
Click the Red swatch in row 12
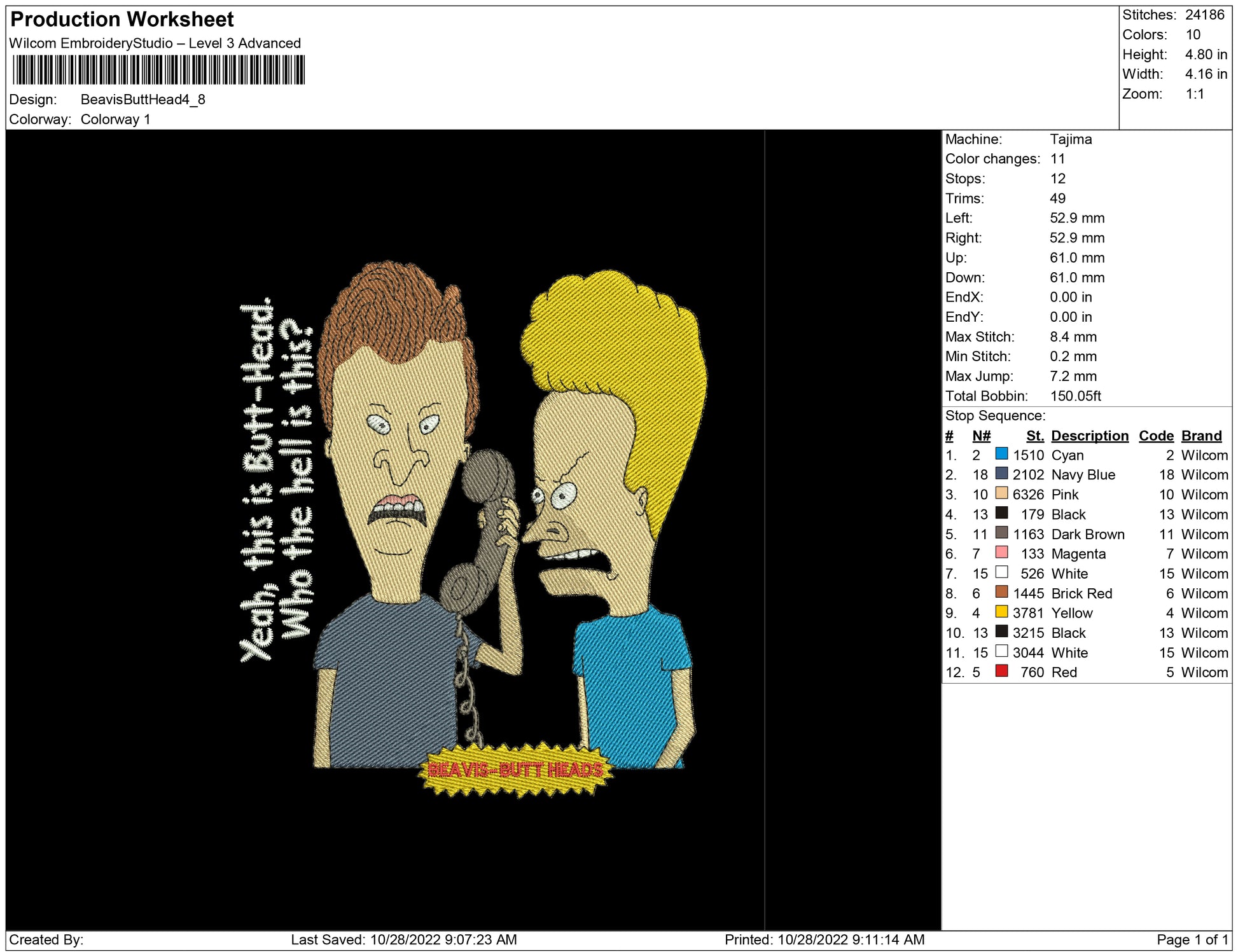pyautogui.click(x=1001, y=671)
